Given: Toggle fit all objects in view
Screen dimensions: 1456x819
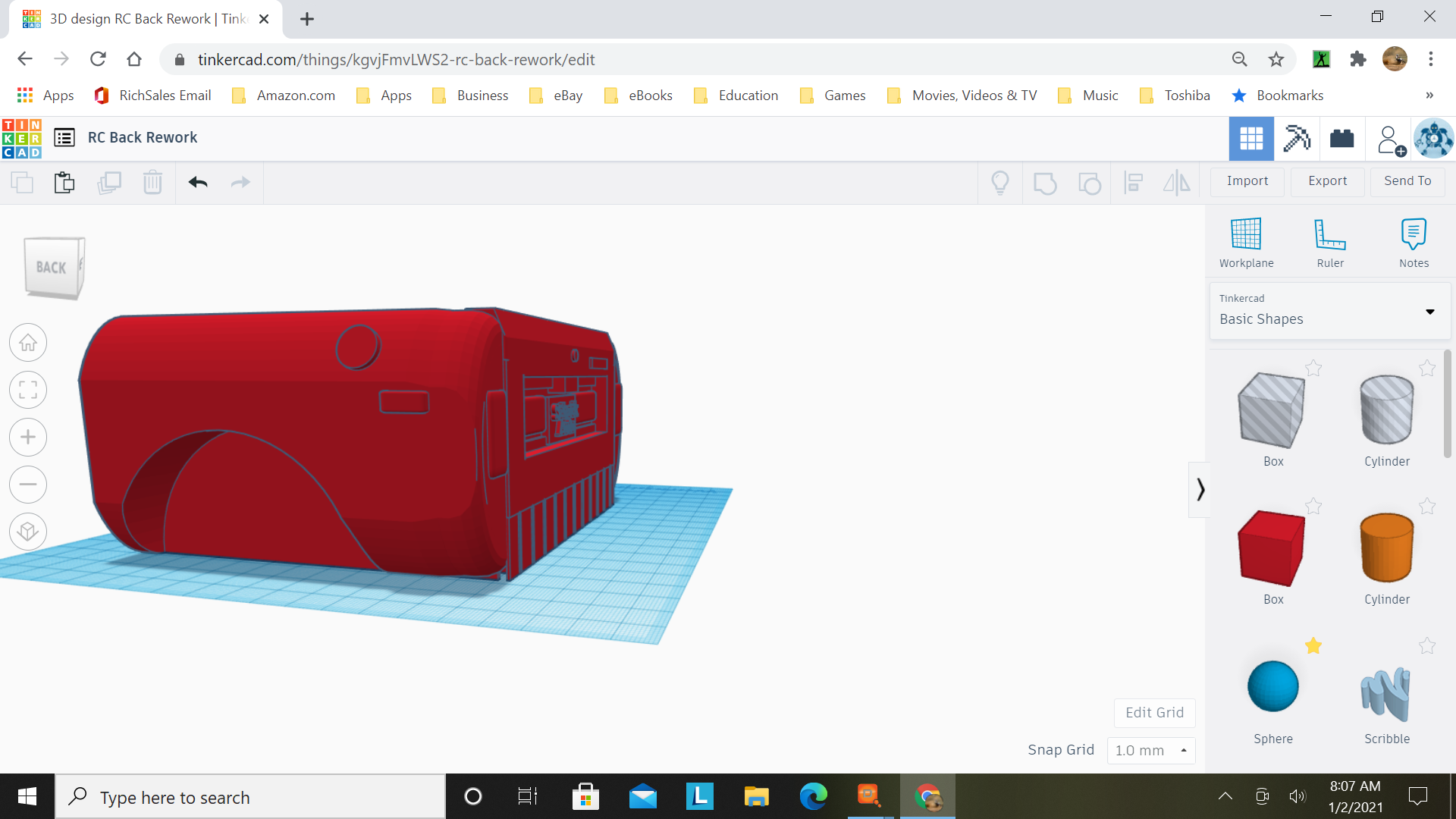Looking at the screenshot, I should click(27, 390).
